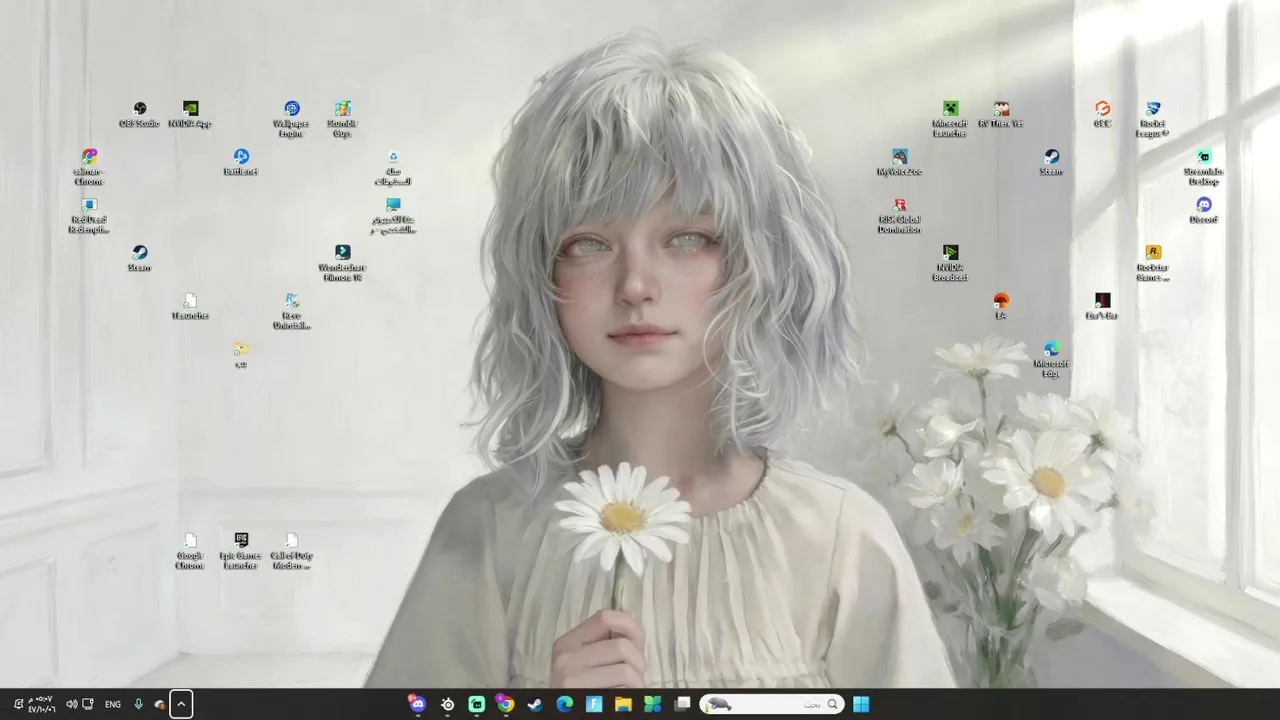Select the Recycle Bin desktop icon
The image size is (1280, 720).
coord(393,167)
